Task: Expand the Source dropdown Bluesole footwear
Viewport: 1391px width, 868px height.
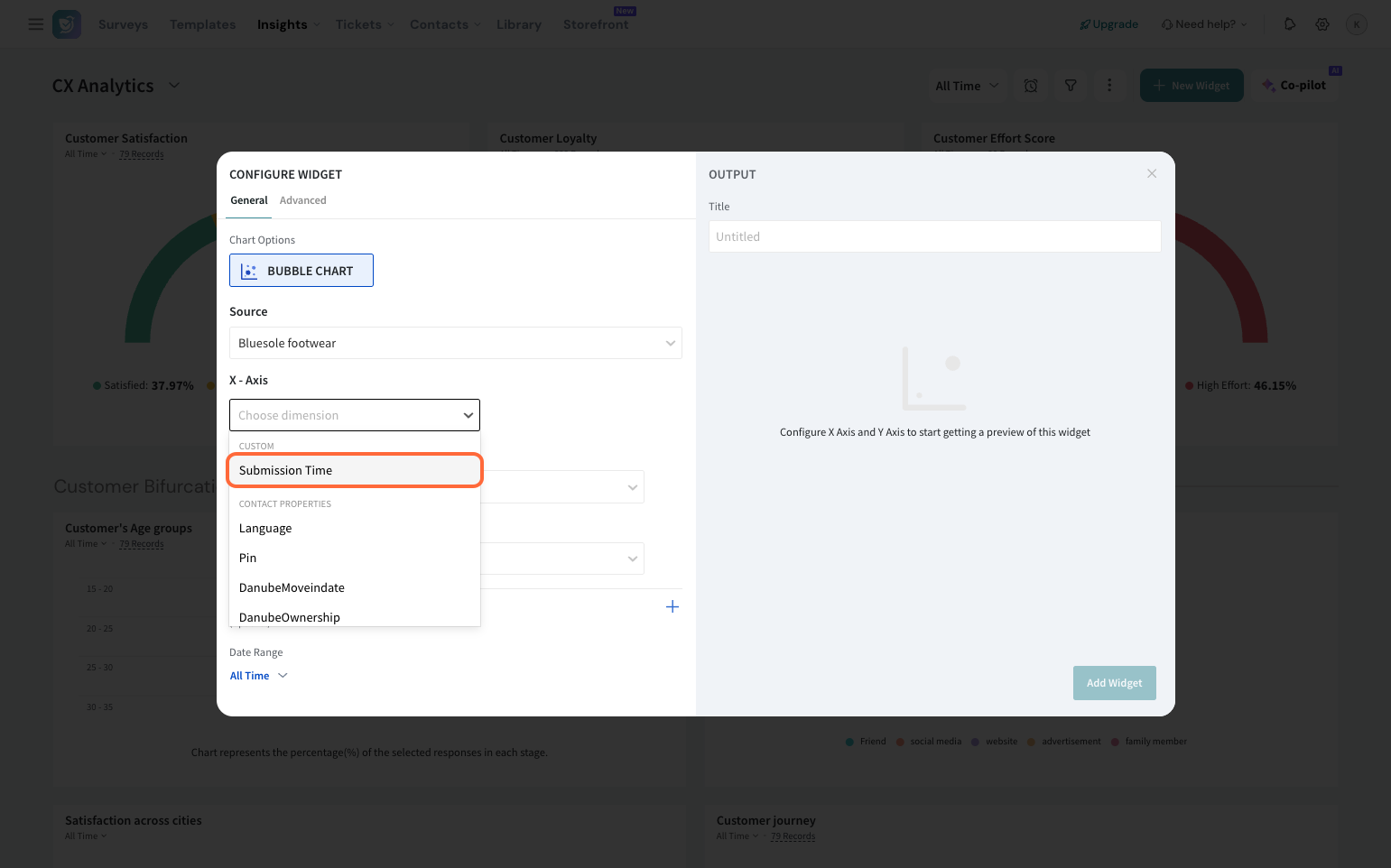Action: (x=455, y=343)
